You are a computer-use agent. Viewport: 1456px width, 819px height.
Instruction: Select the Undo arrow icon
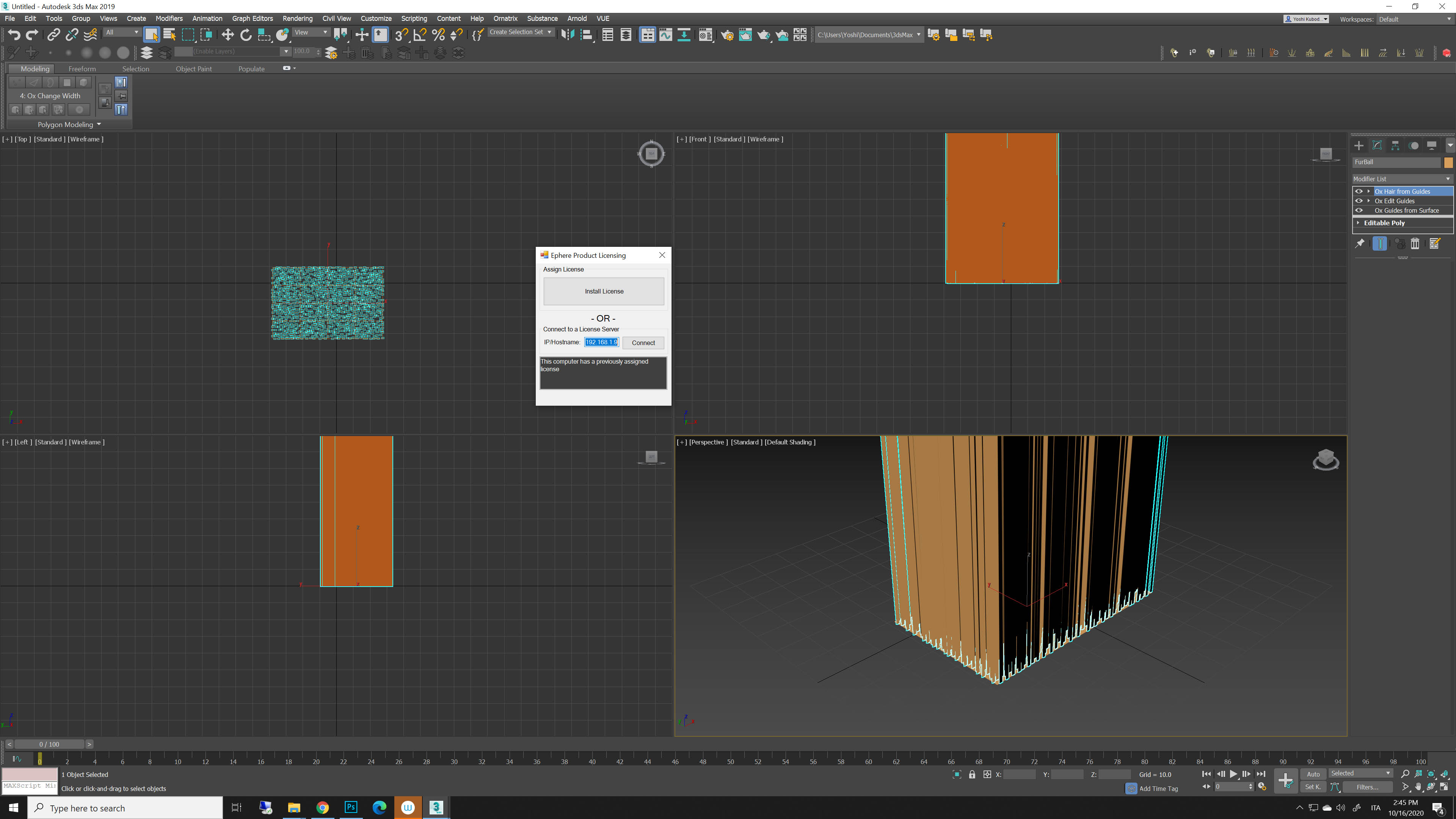coord(14,35)
